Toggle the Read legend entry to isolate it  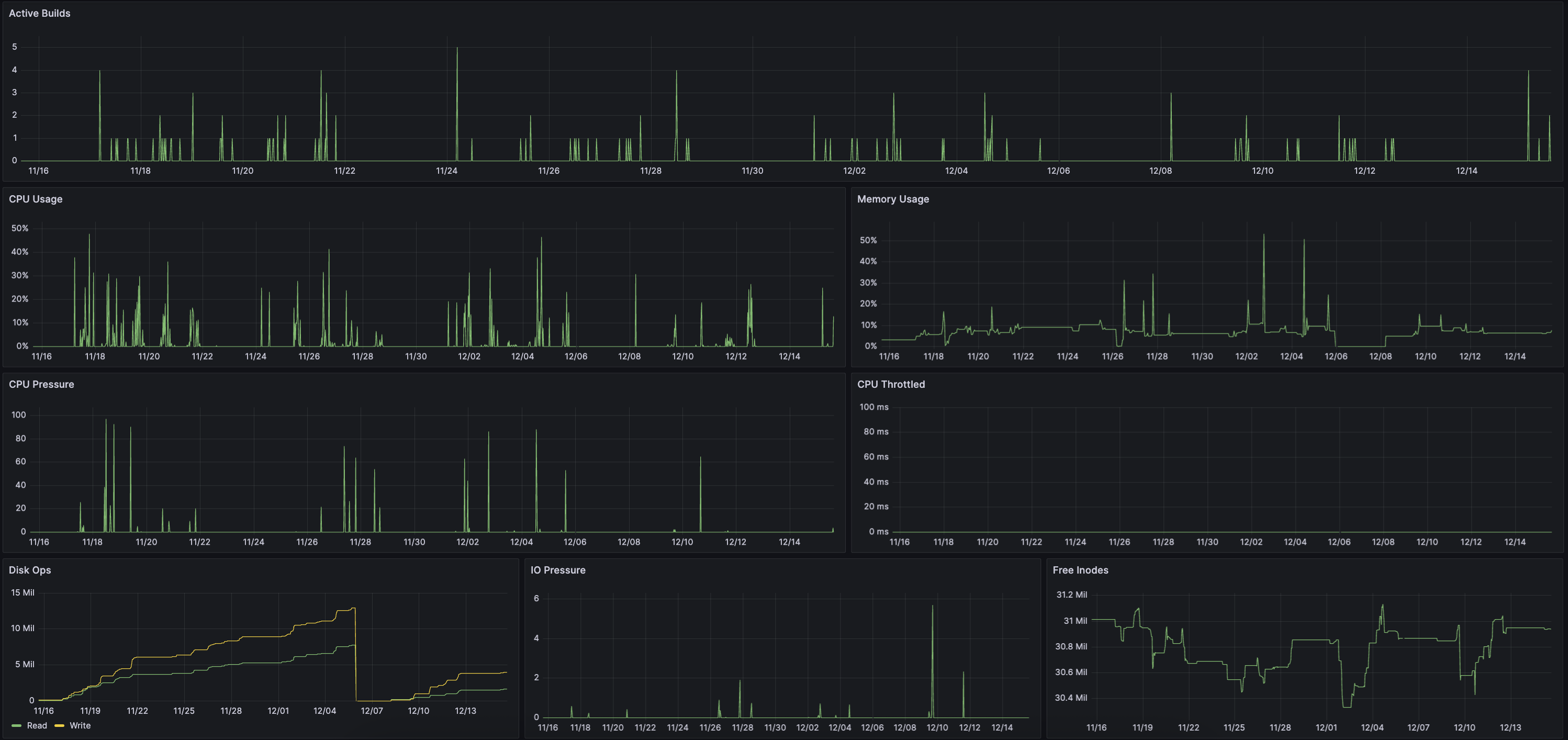coord(37,725)
